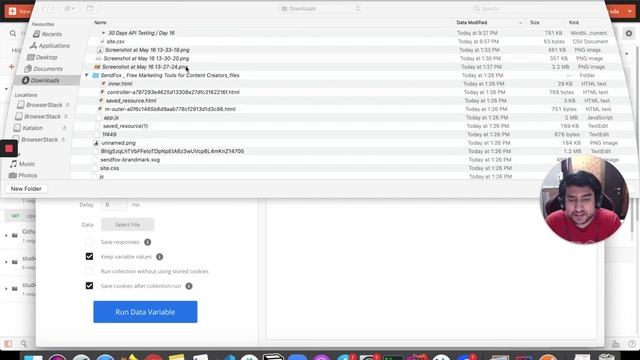640x360 pixels.
Task: Open the Upgrade dropdown arrow at top right
Action: click(630, 11)
